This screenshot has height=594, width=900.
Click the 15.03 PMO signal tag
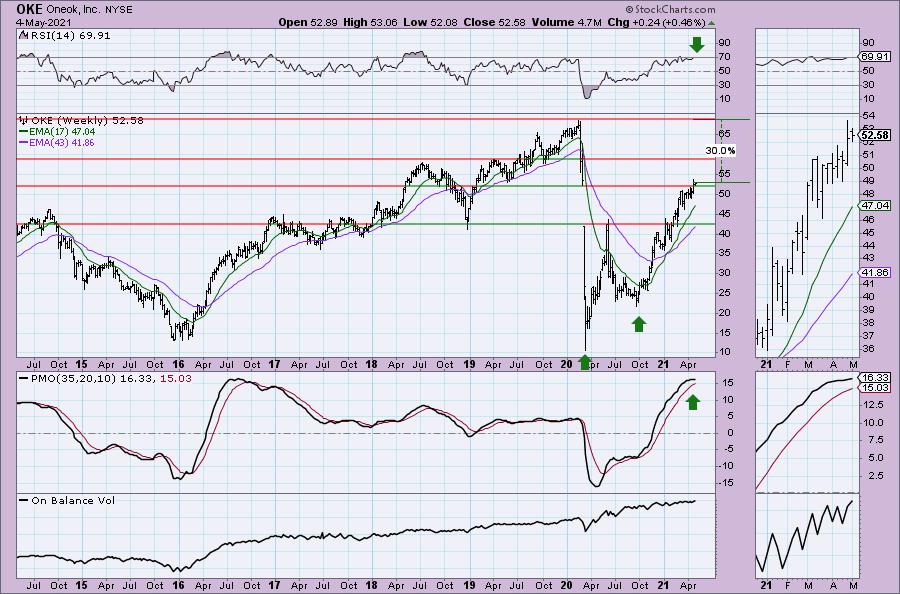[875, 388]
